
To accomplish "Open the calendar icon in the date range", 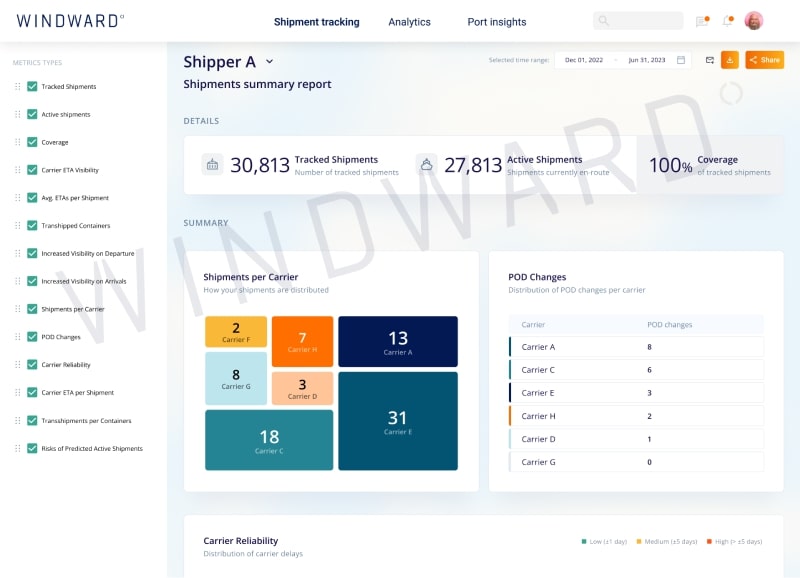I will click(681, 60).
